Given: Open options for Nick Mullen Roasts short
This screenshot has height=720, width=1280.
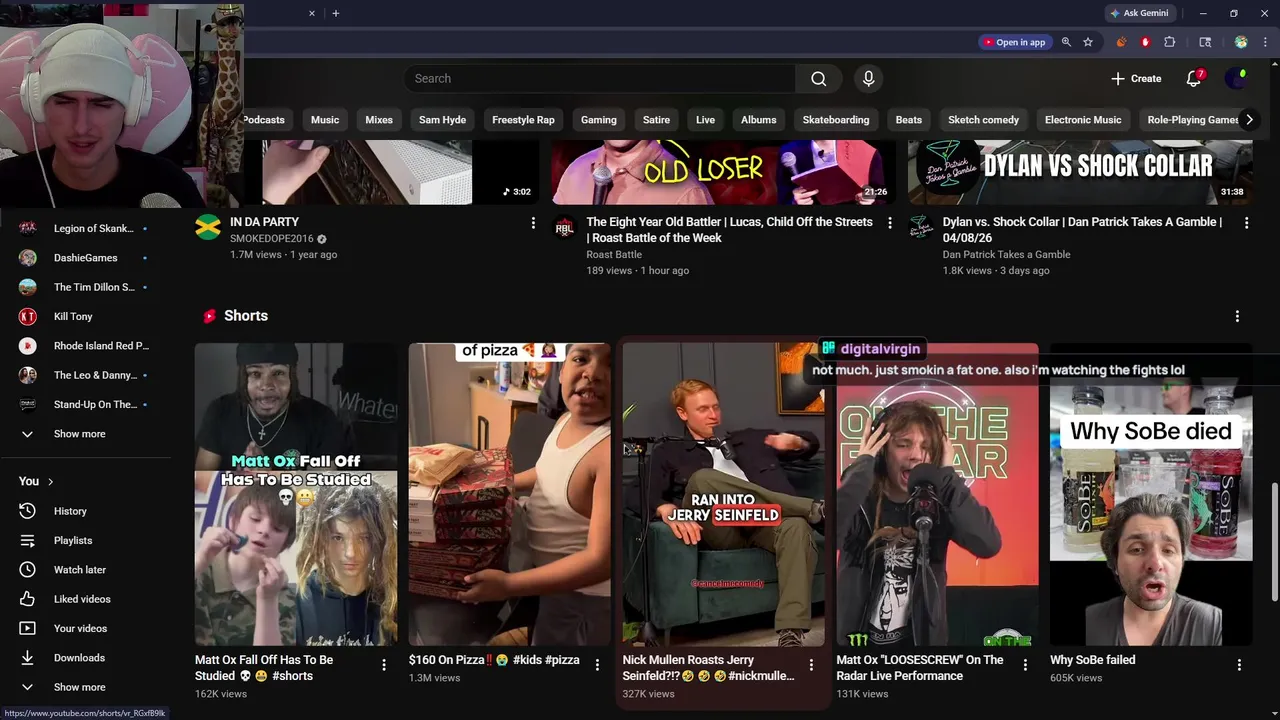Looking at the screenshot, I should click(811, 664).
